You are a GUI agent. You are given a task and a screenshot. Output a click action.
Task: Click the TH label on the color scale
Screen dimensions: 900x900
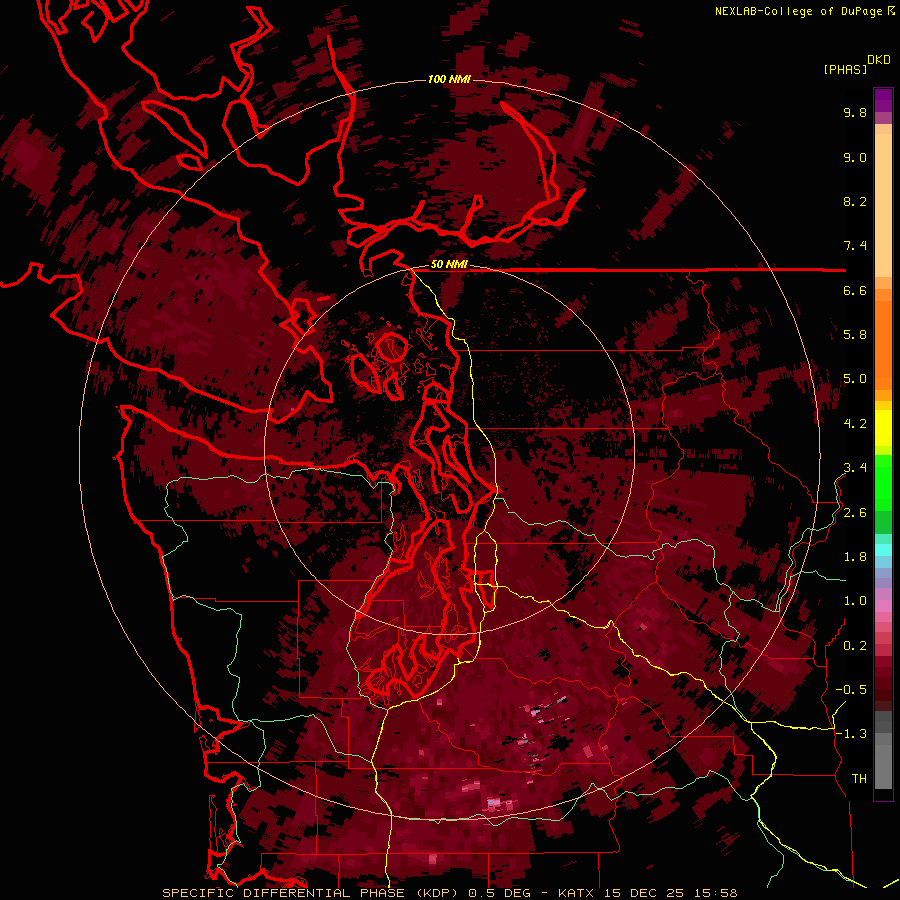pyautogui.click(x=859, y=779)
